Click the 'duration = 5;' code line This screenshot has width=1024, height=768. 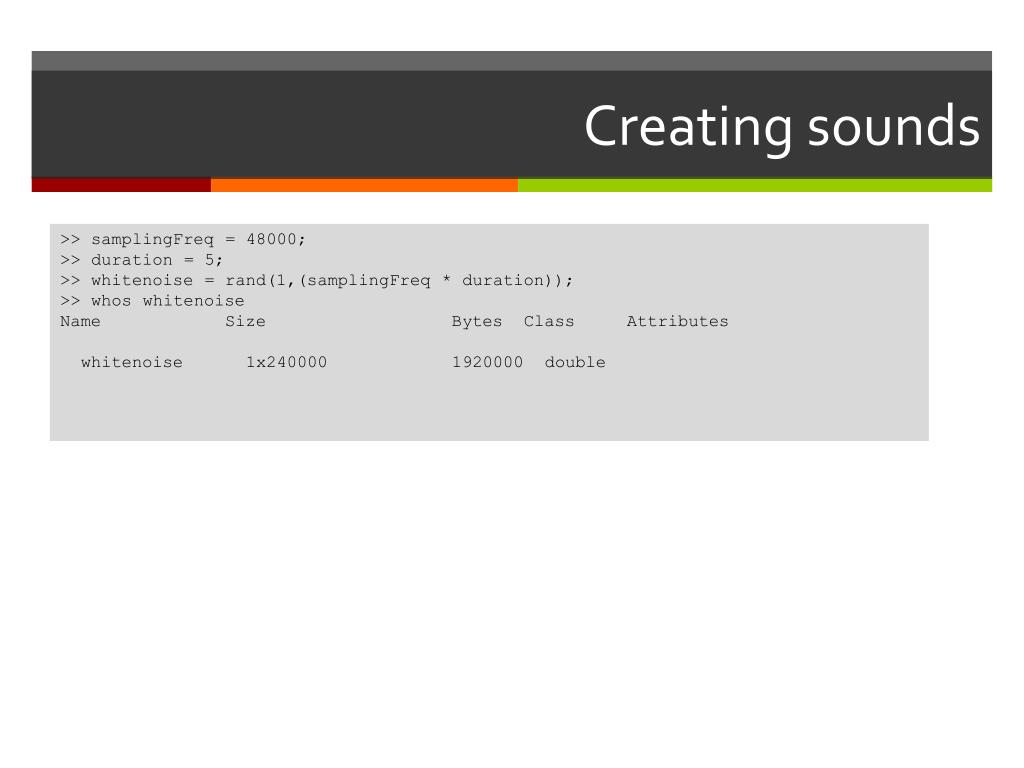tap(142, 260)
